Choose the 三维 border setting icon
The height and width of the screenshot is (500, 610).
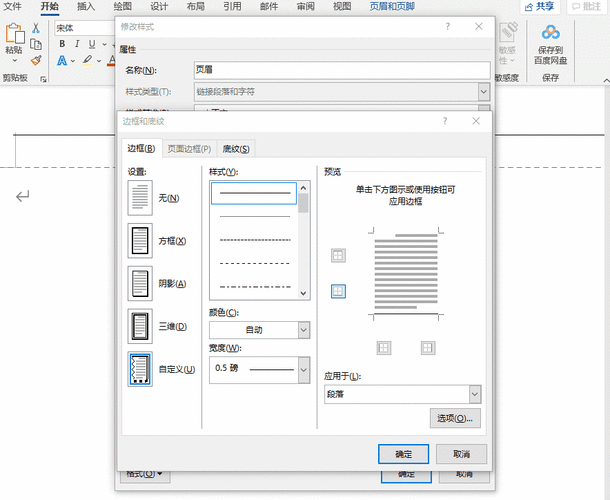click(140, 326)
